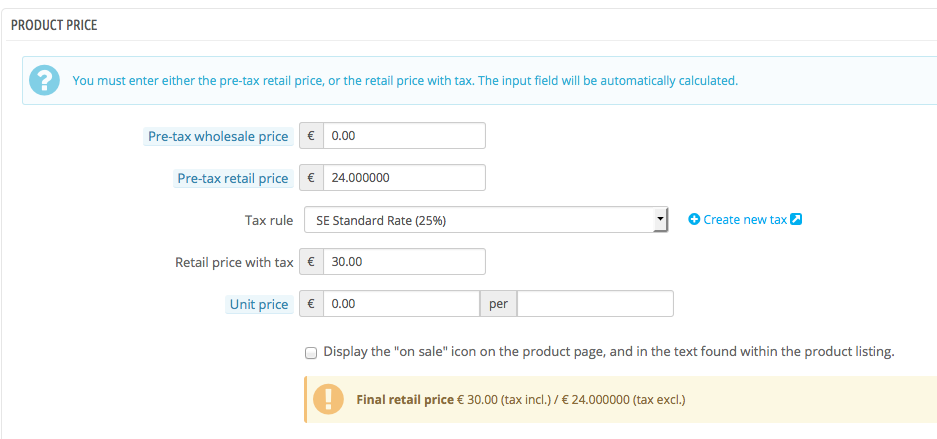937x439 pixels.
Task: Focus the Pre-tax retail price field
Action: click(404, 178)
